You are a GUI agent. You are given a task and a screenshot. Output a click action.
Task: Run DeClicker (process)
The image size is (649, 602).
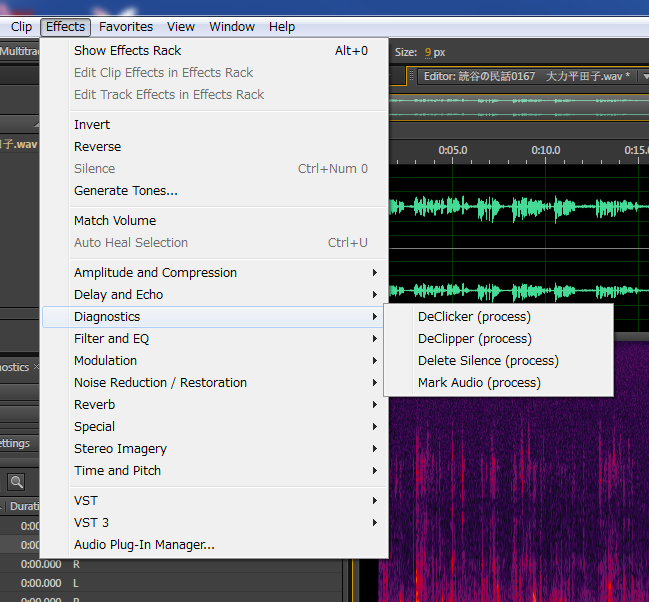499,317
